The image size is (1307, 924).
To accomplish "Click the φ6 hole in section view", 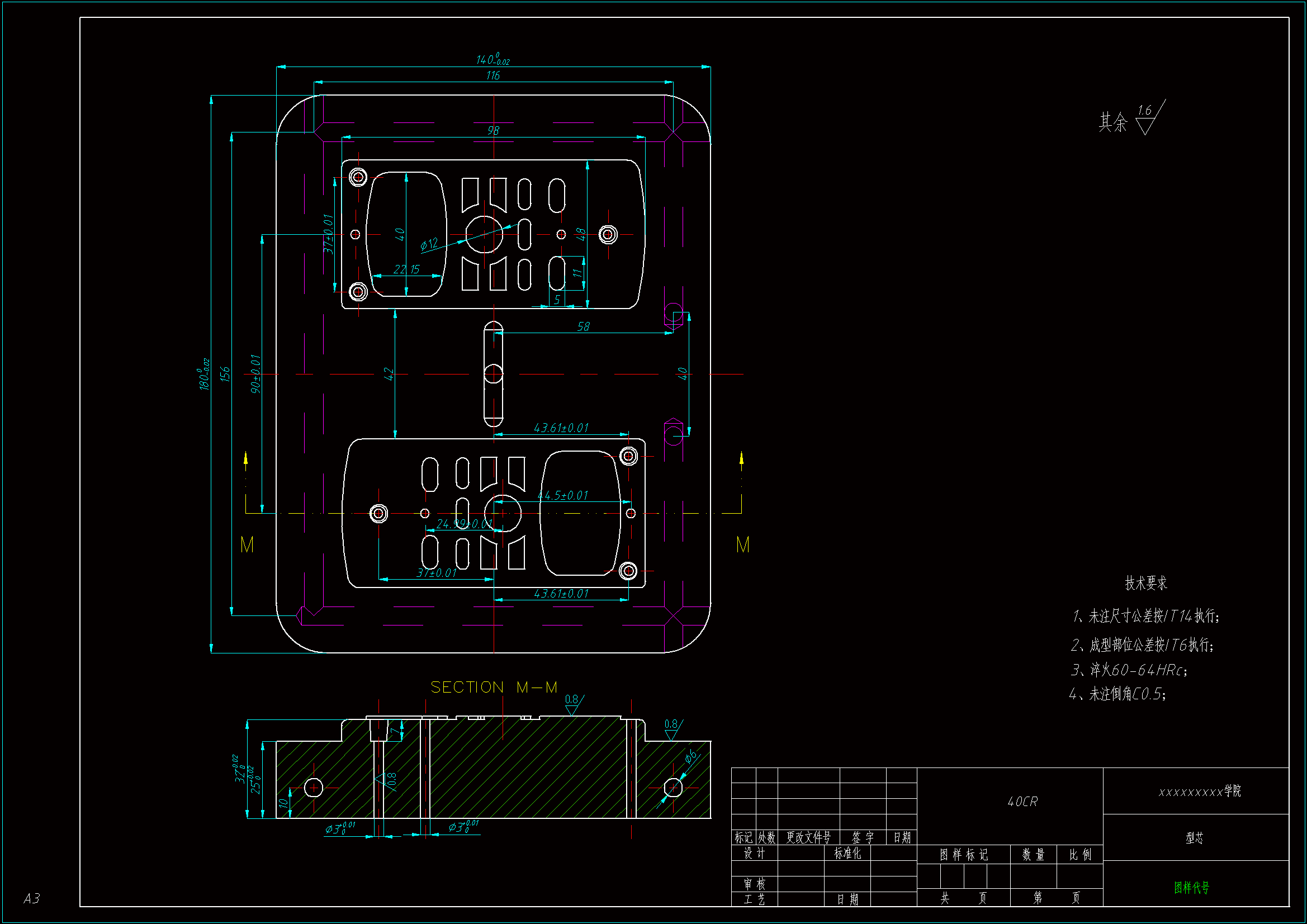I will pos(673,788).
